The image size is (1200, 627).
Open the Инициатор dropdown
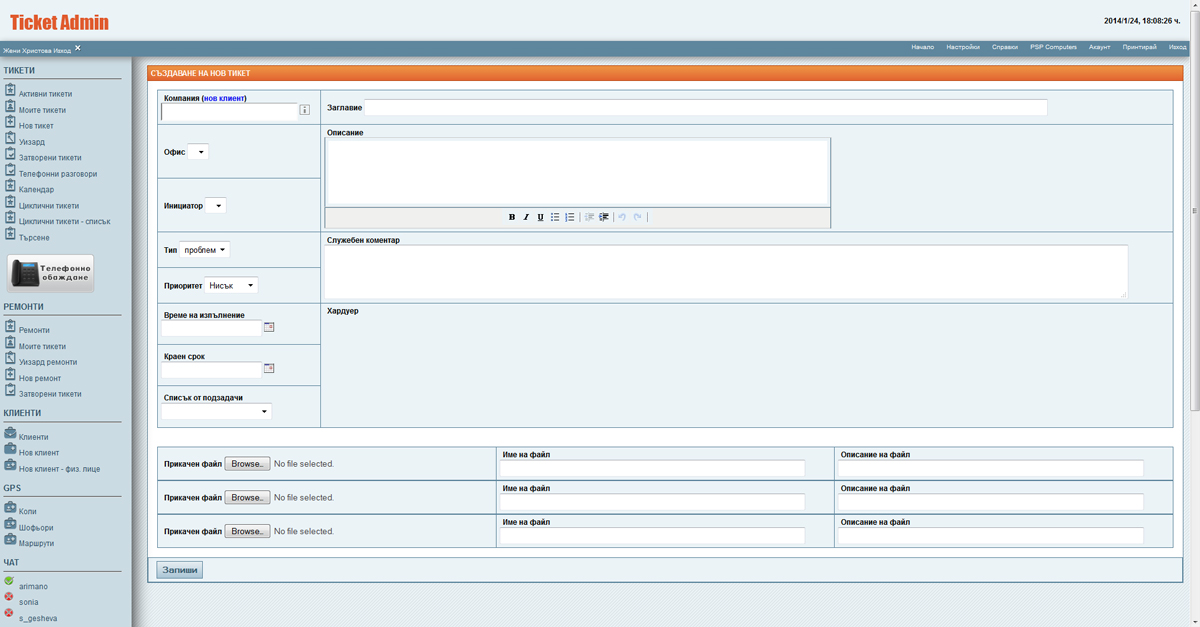click(x=215, y=206)
